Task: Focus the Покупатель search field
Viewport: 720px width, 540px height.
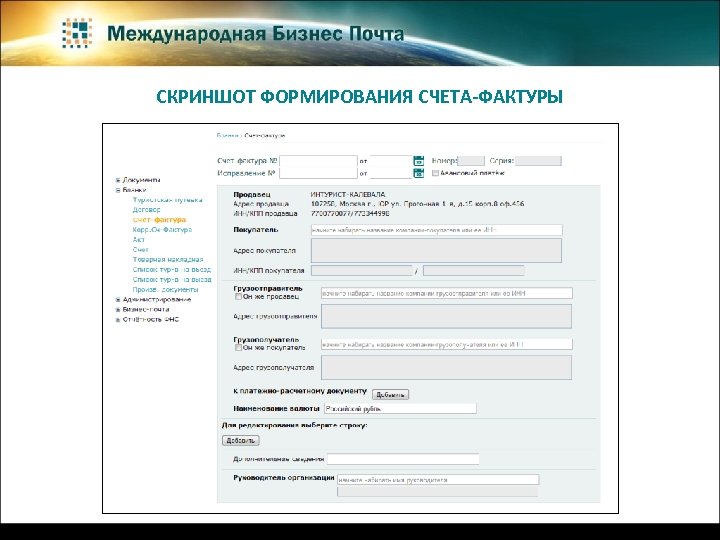Action: coord(437,230)
